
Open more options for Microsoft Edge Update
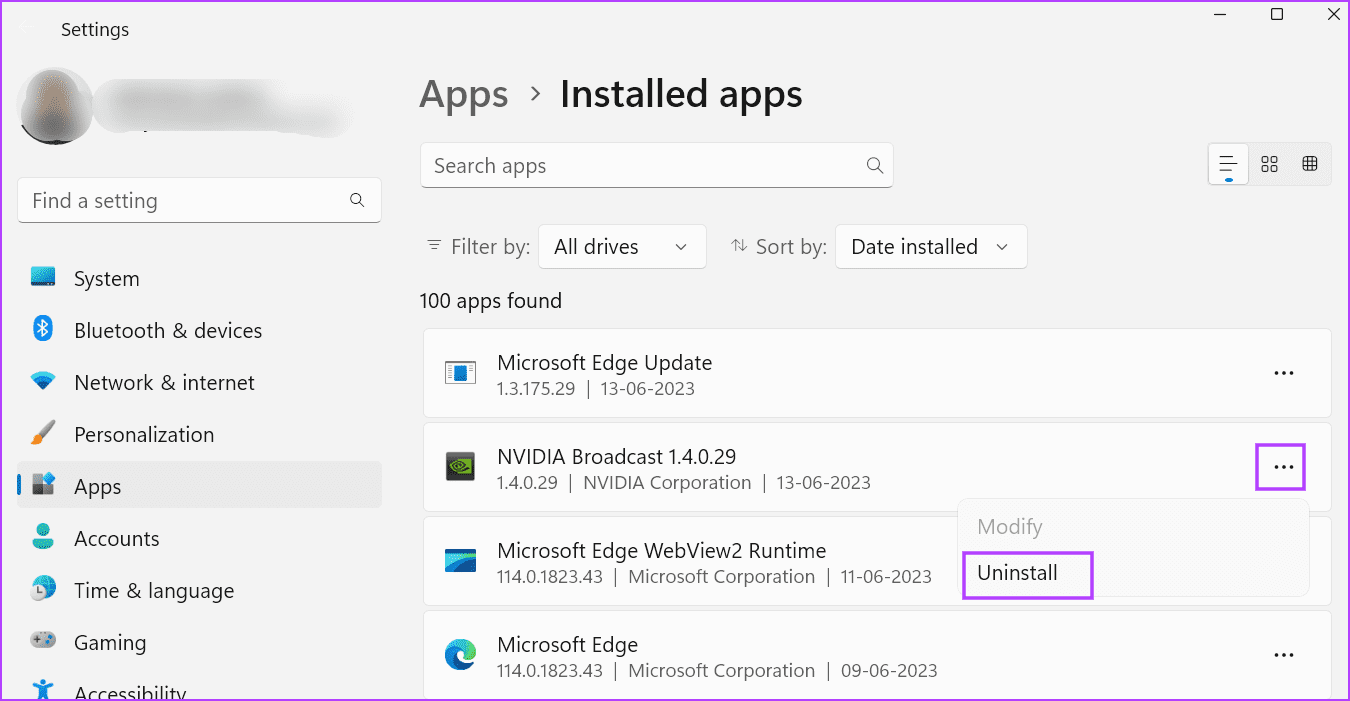(1284, 373)
